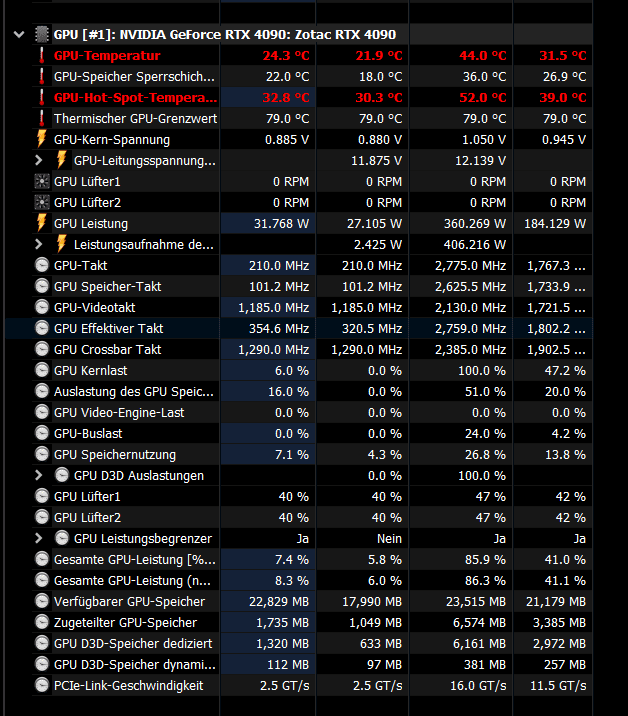This screenshot has height=716, width=628.
Task: Click the 26.8 % GPU Speichernutzung value
Action: click(486, 455)
